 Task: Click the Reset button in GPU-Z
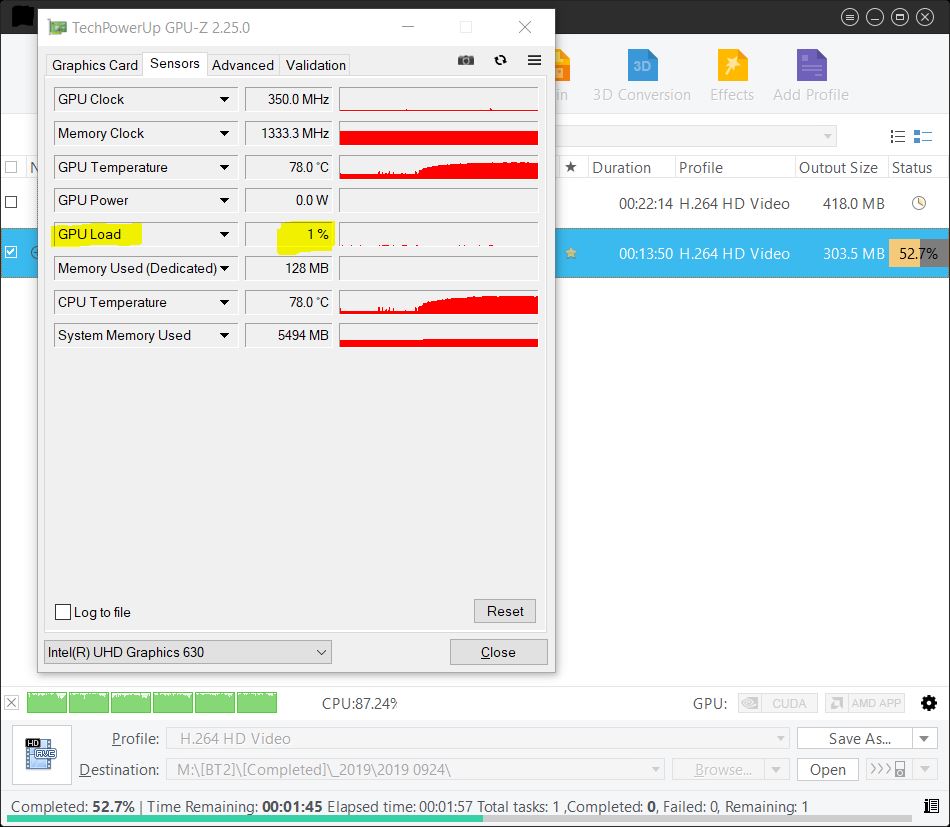(x=505, y=611)
